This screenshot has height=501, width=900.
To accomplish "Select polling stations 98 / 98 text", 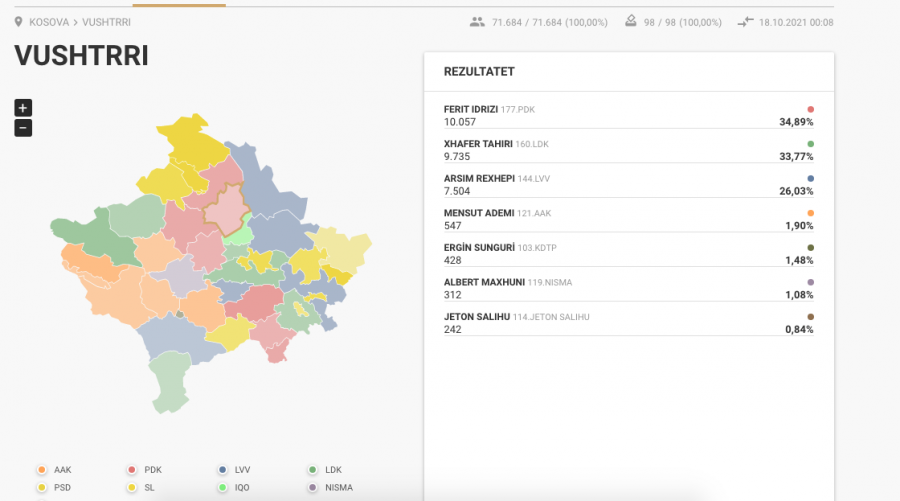I will click(682, 22).
